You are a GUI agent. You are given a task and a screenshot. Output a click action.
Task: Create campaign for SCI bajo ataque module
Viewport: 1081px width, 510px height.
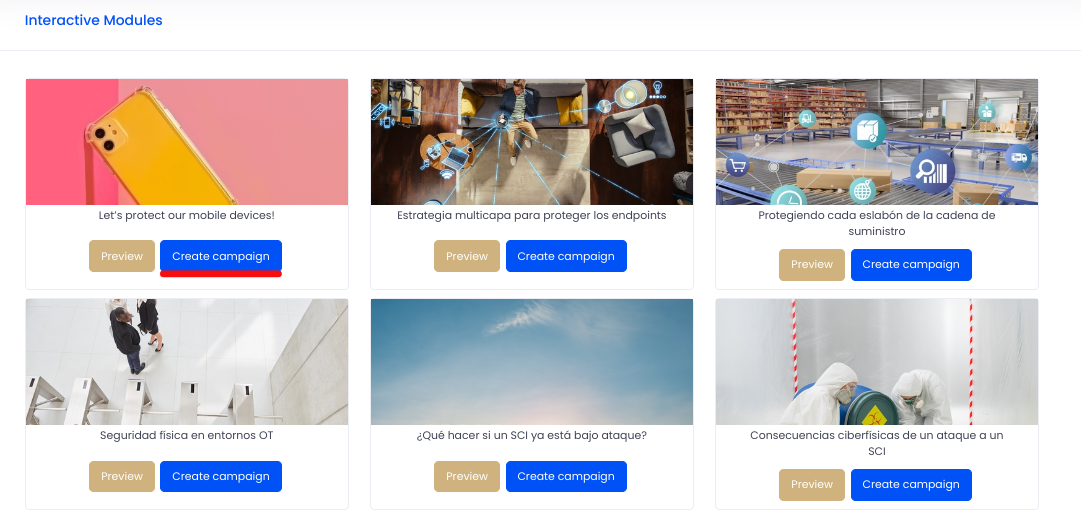tap(566, 476)
